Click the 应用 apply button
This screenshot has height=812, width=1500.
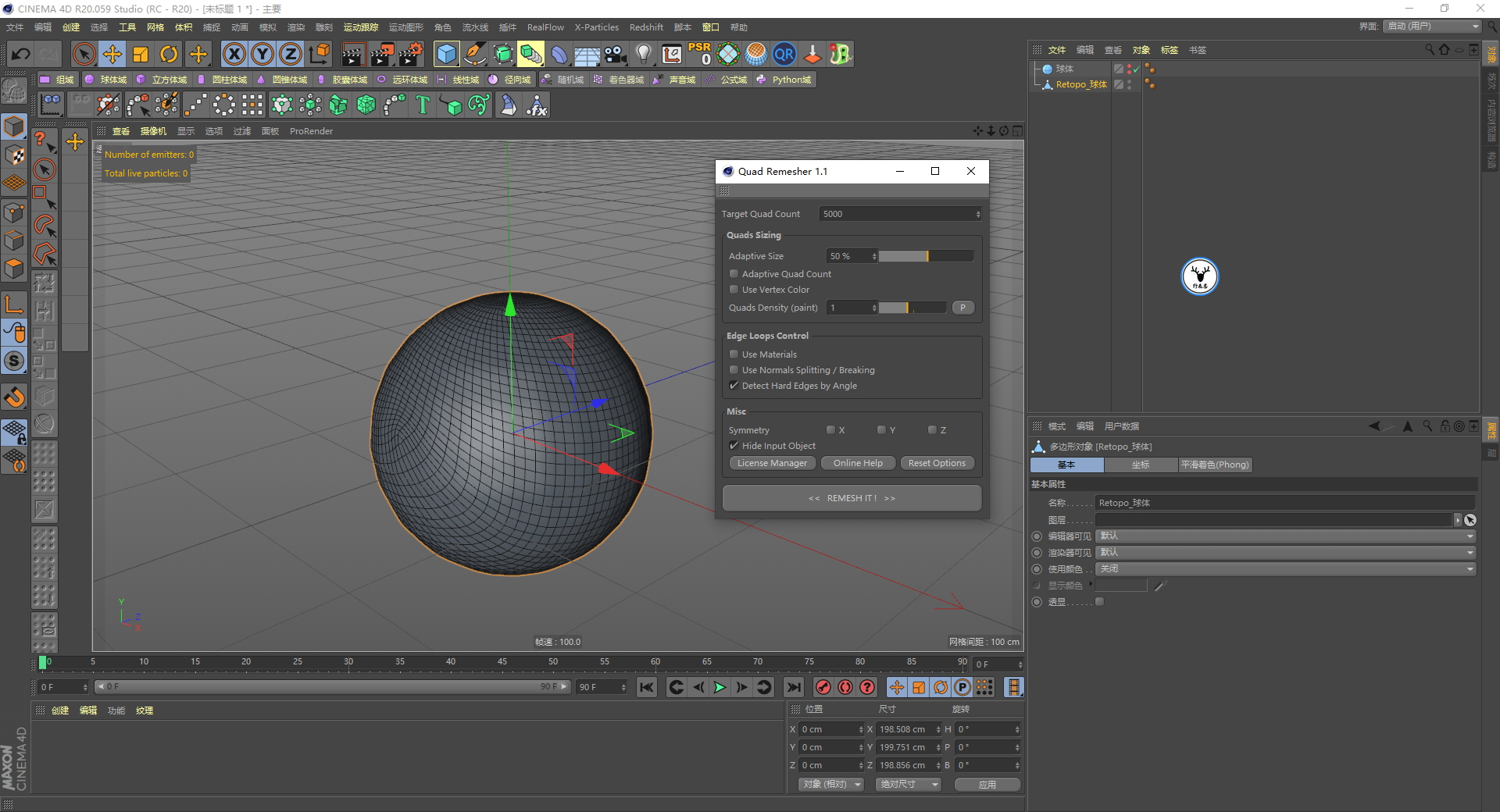987,785
